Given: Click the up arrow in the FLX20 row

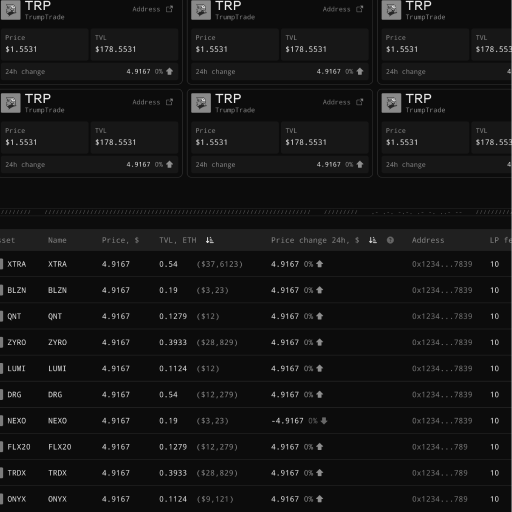Looking at the screenshot, I should [319, 447].
